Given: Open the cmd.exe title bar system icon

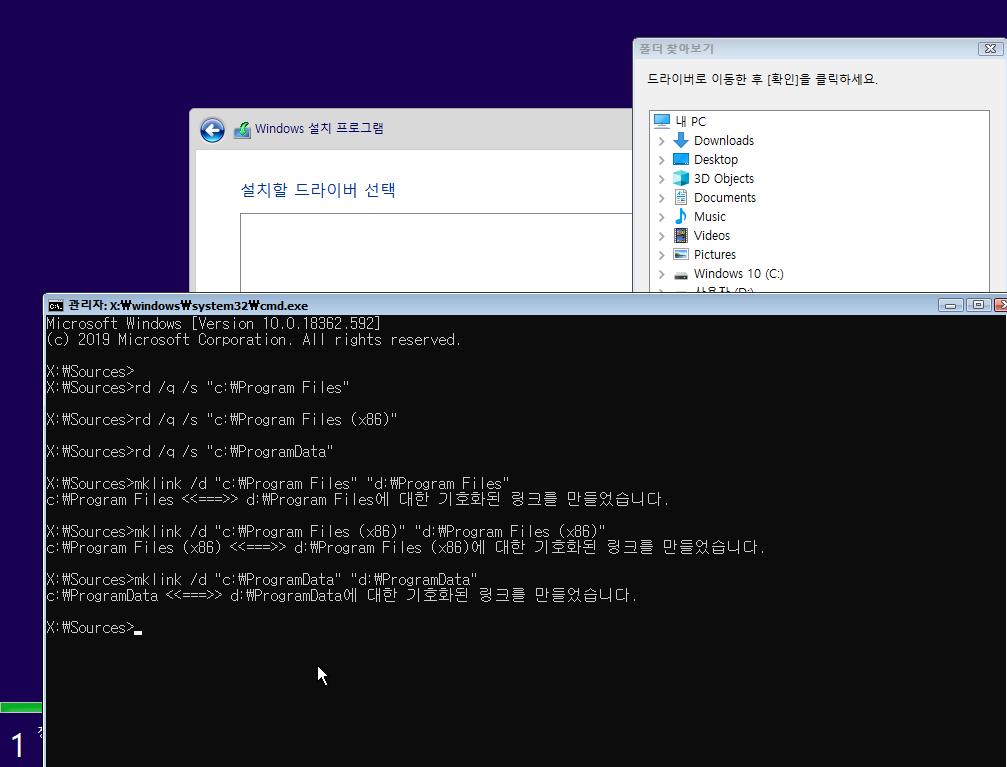Looking at the screenshot, I should (x=56, y=306).
